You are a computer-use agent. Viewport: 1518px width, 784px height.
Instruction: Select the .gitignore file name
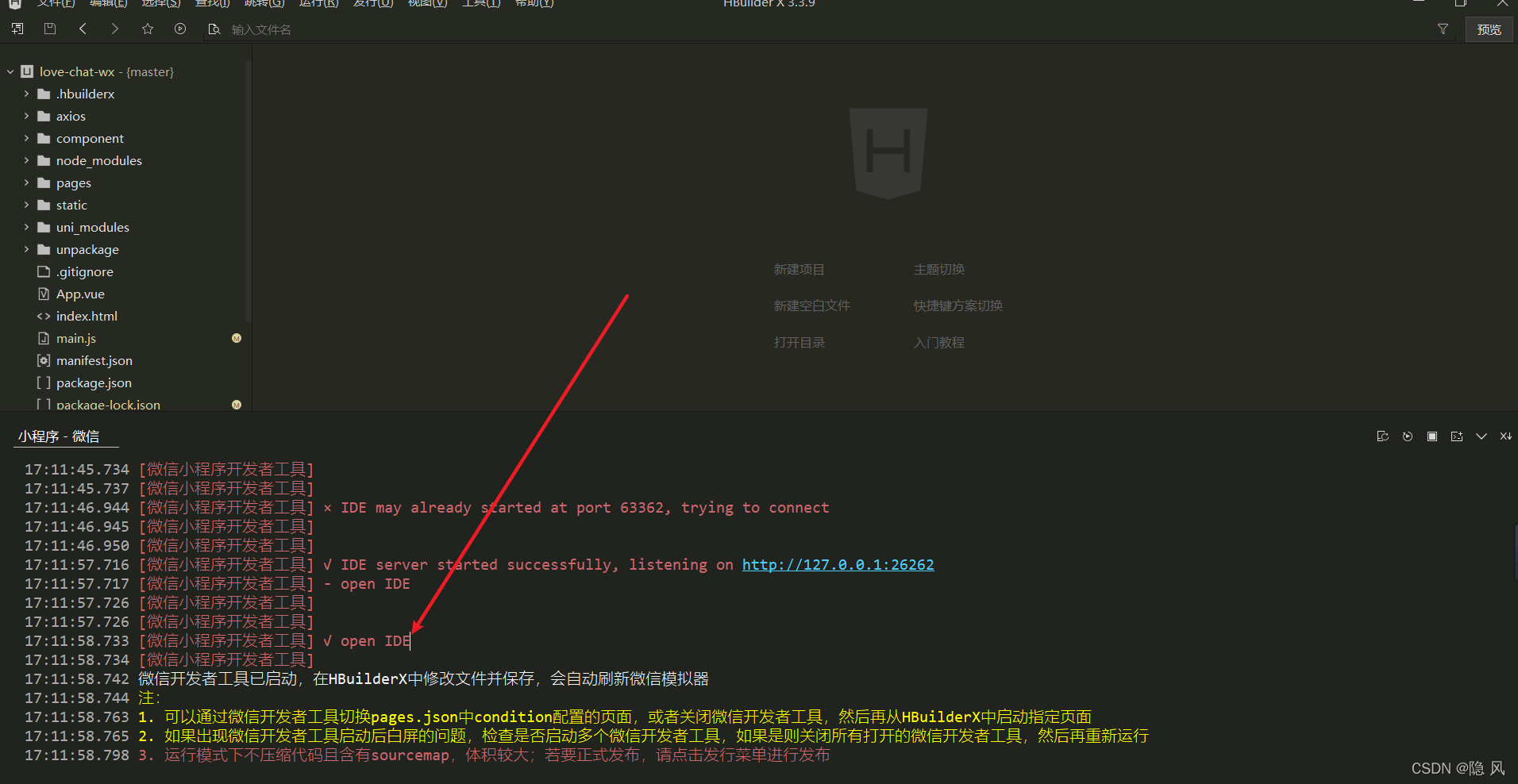coord(85,271)
